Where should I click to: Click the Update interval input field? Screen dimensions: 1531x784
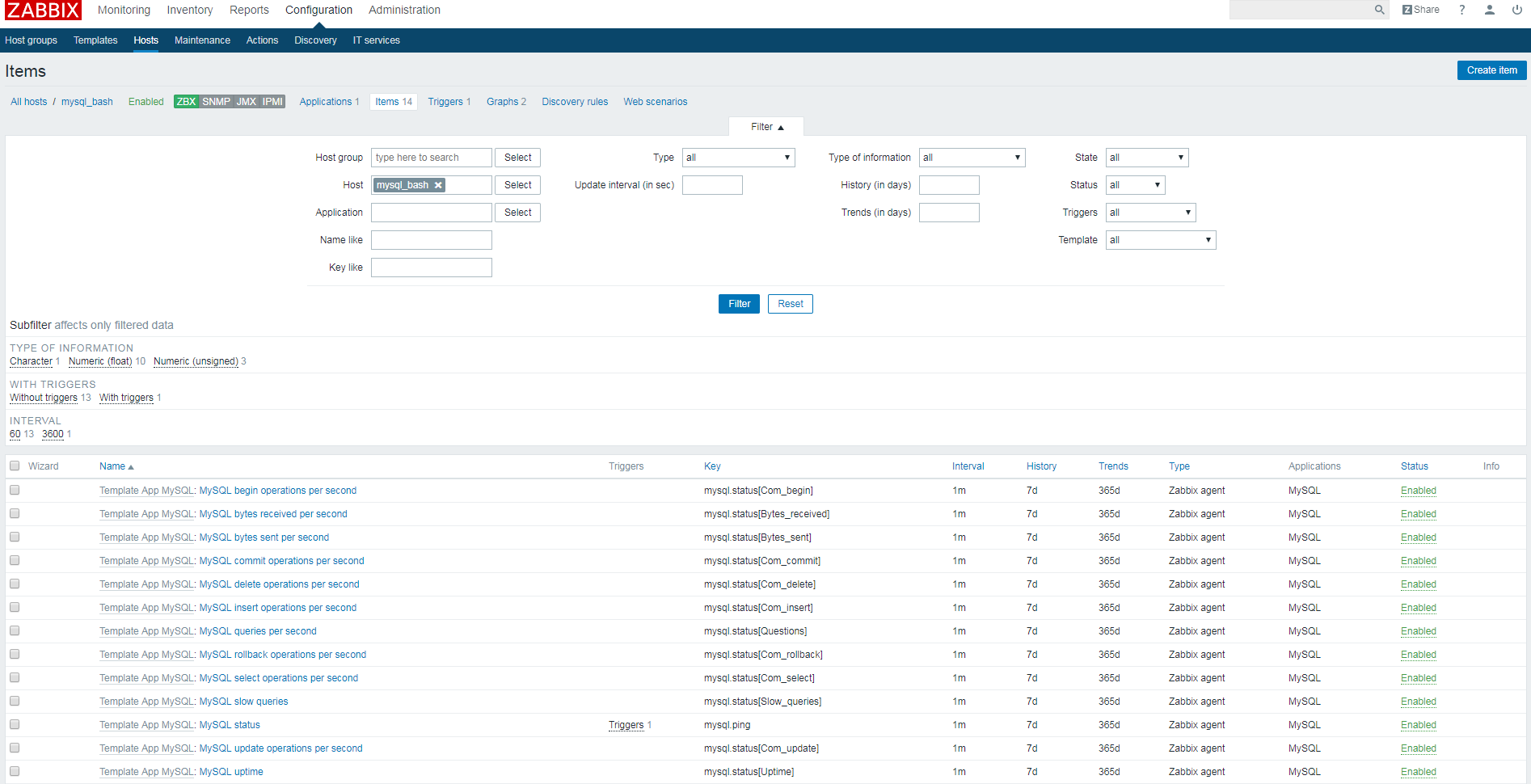(x=712, y=185)
